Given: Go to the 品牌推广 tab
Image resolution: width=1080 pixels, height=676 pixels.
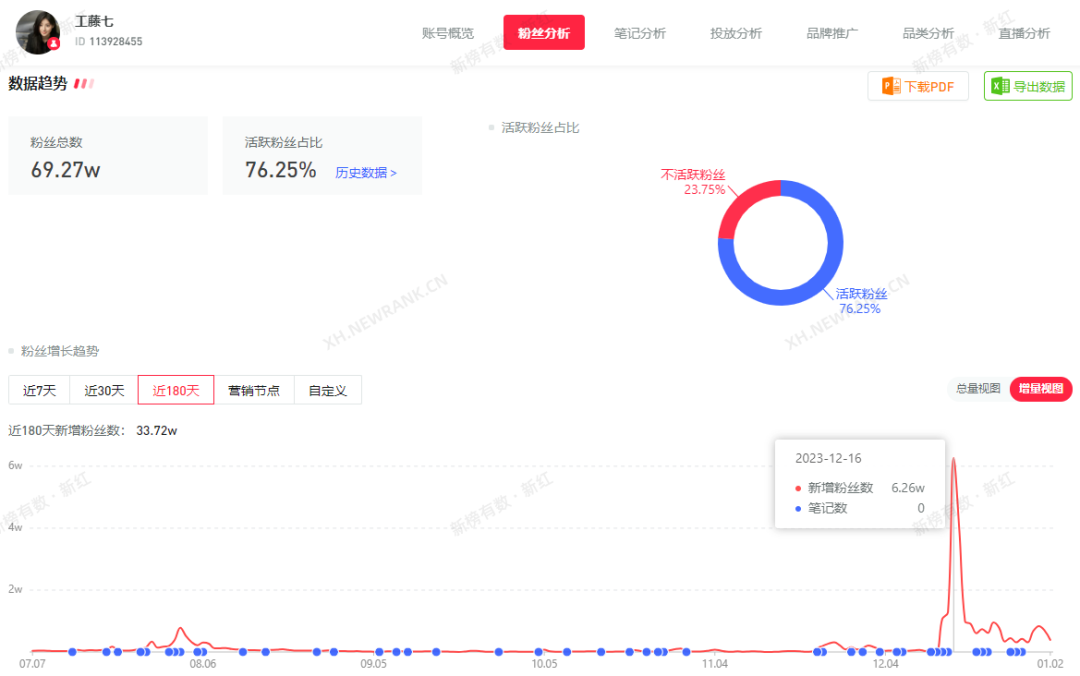Looking at the screenshot, I should 832,33.
